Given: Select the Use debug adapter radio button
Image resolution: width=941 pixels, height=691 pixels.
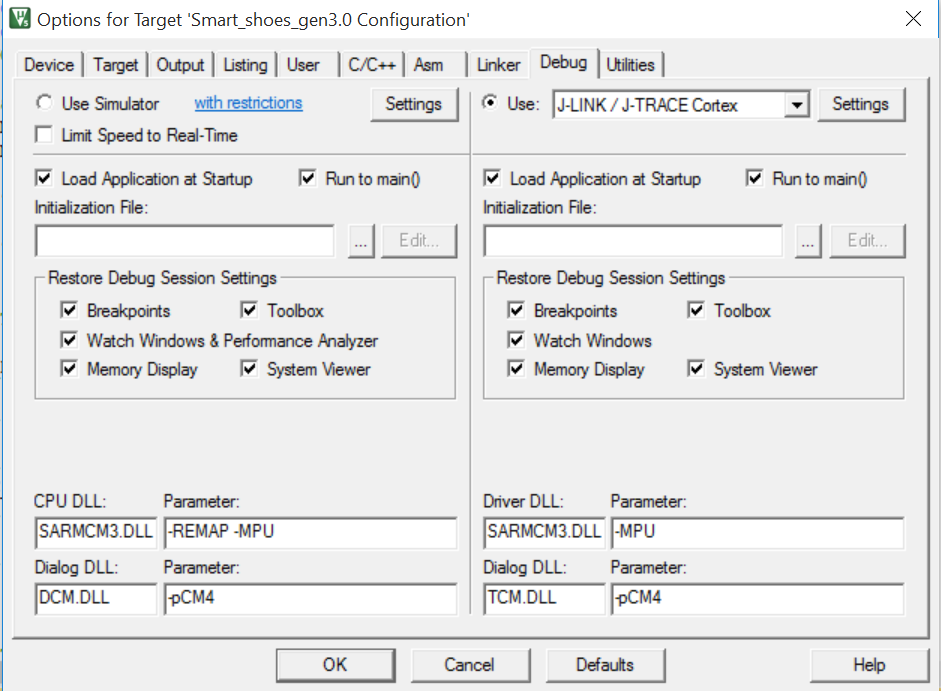Looking at the screenshot, I should 490,103.
